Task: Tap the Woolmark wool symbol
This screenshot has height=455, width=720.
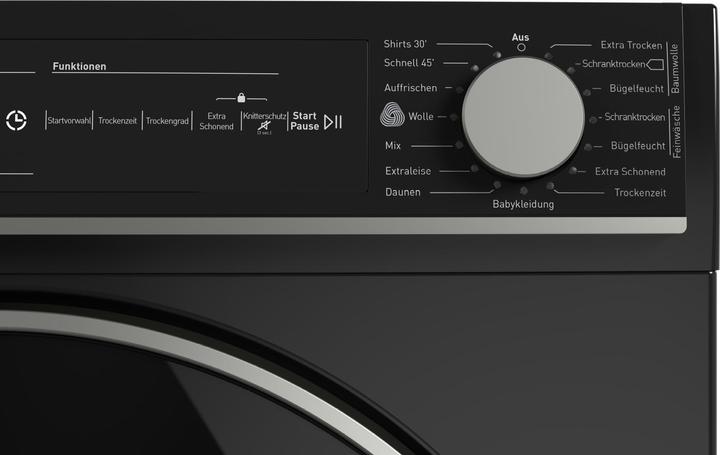Action: tap(392, 114)
